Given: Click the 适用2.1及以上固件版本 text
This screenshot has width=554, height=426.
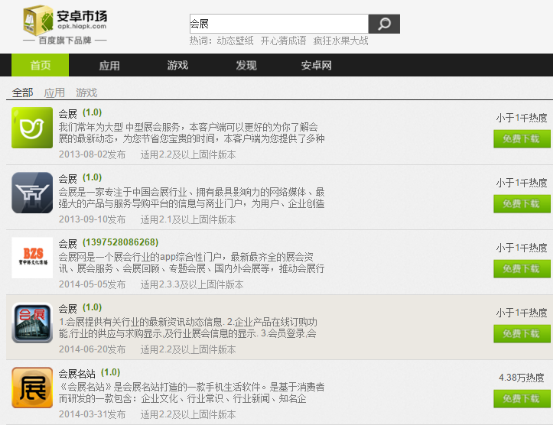Looking at the screenshot, I should coord(188,220).
